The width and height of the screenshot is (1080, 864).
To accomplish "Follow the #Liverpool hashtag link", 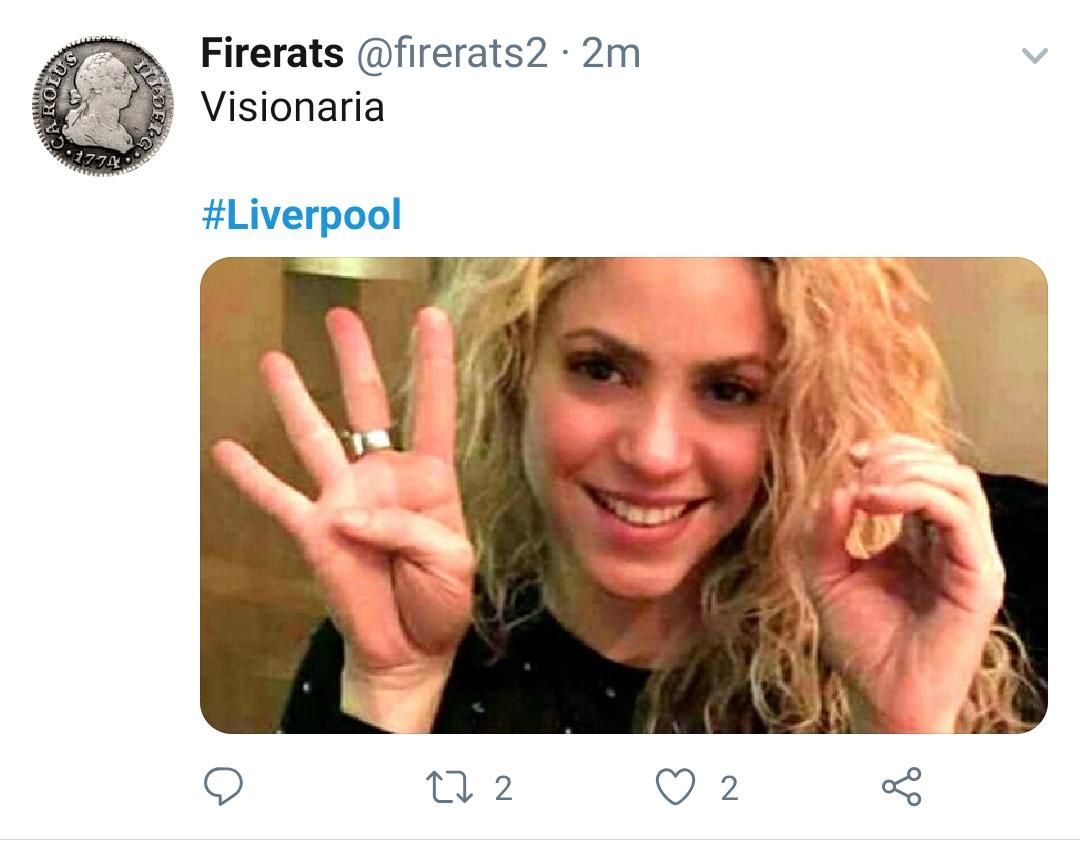I will tap(301, 215).
